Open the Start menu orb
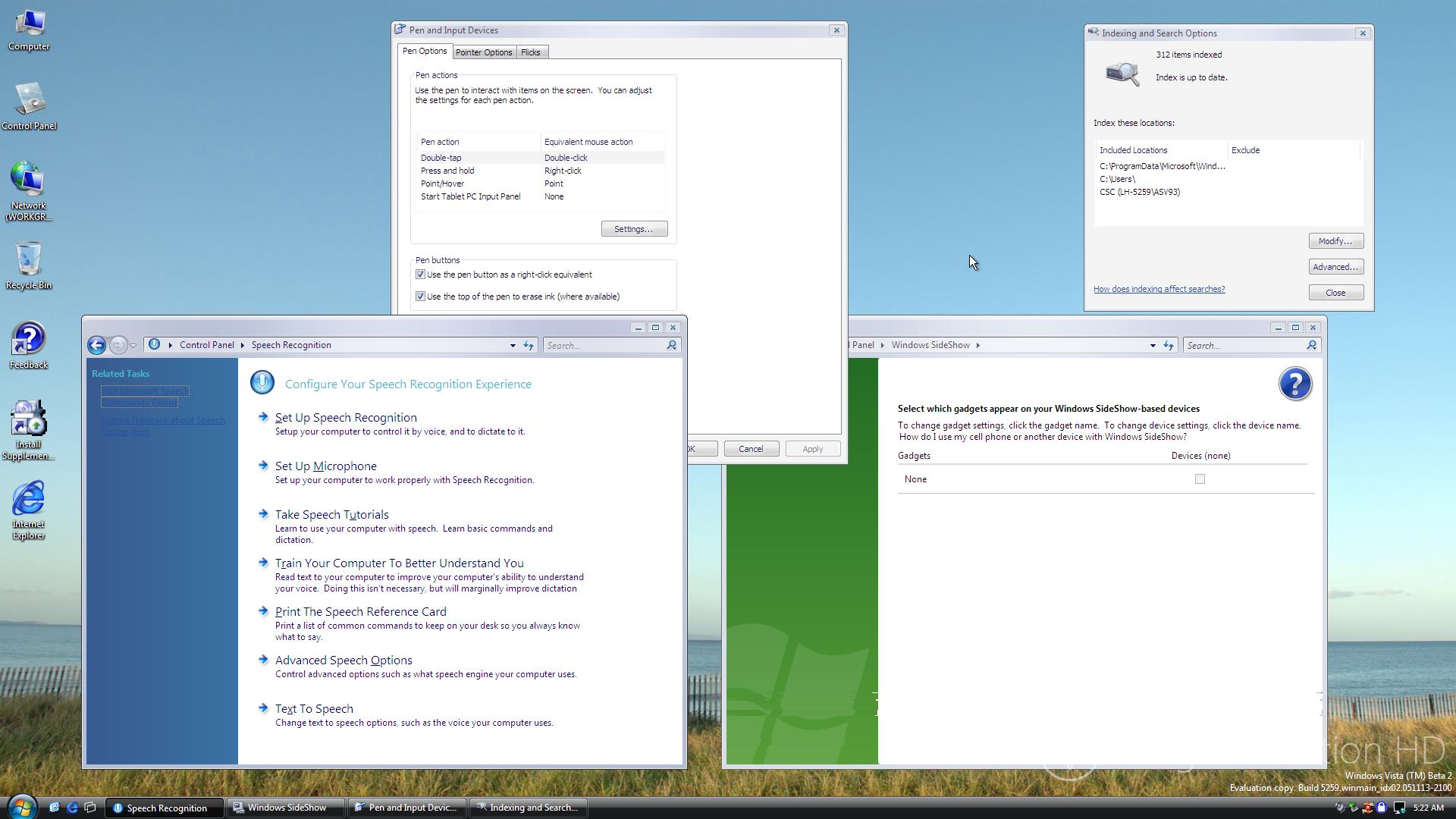 point(22,806)
